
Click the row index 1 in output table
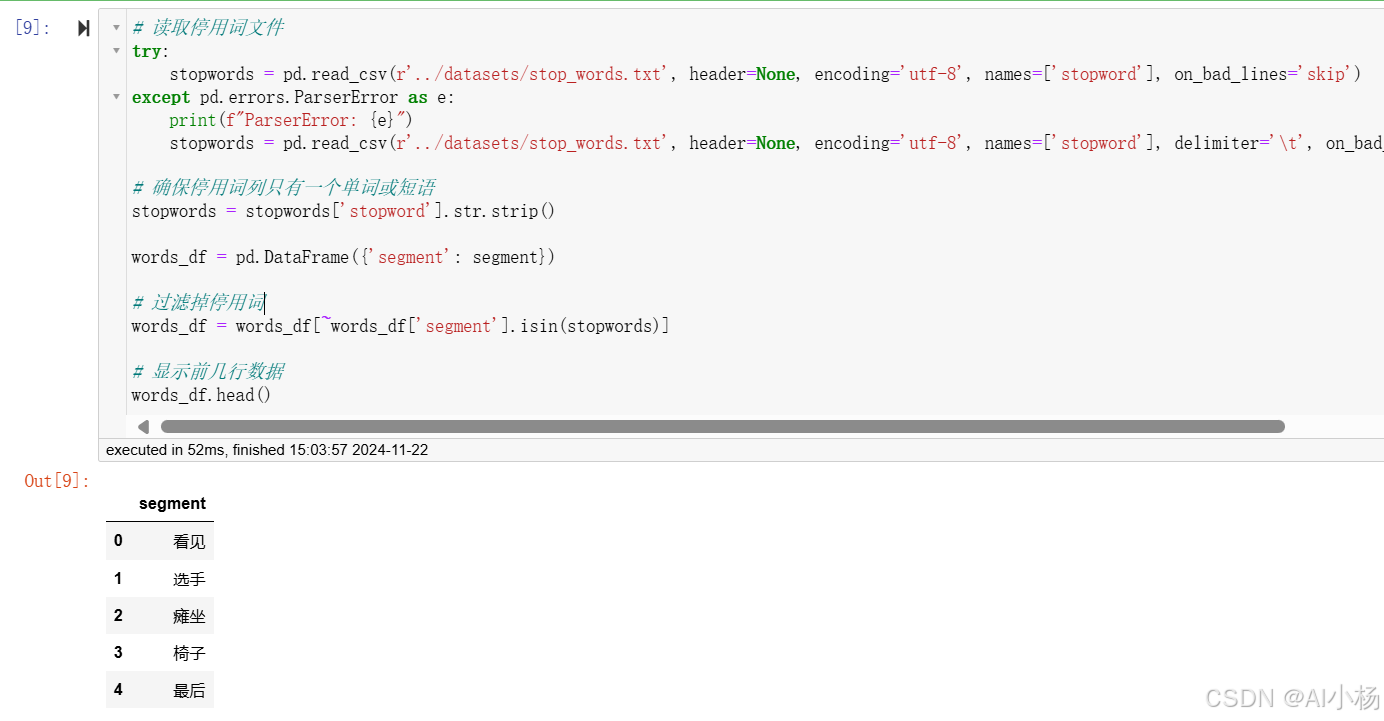pyautogui.click(x=118, y=579)
